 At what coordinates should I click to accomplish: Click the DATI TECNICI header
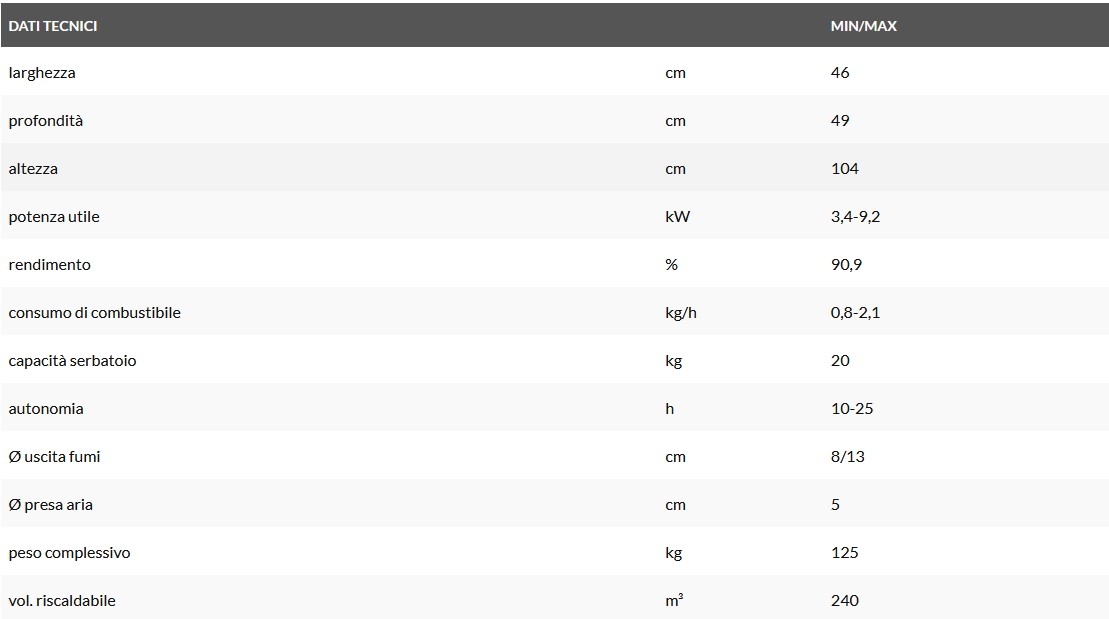[x=53, y=26]
